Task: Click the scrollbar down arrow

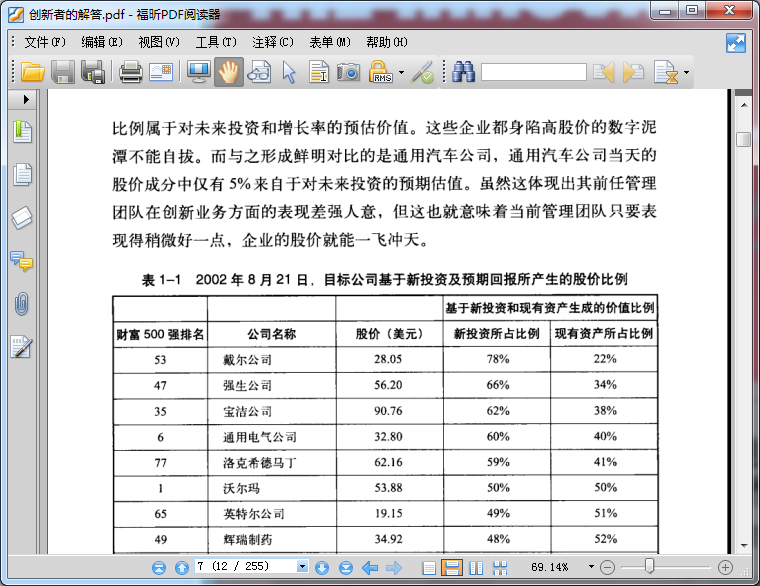Action: point(744,546)
